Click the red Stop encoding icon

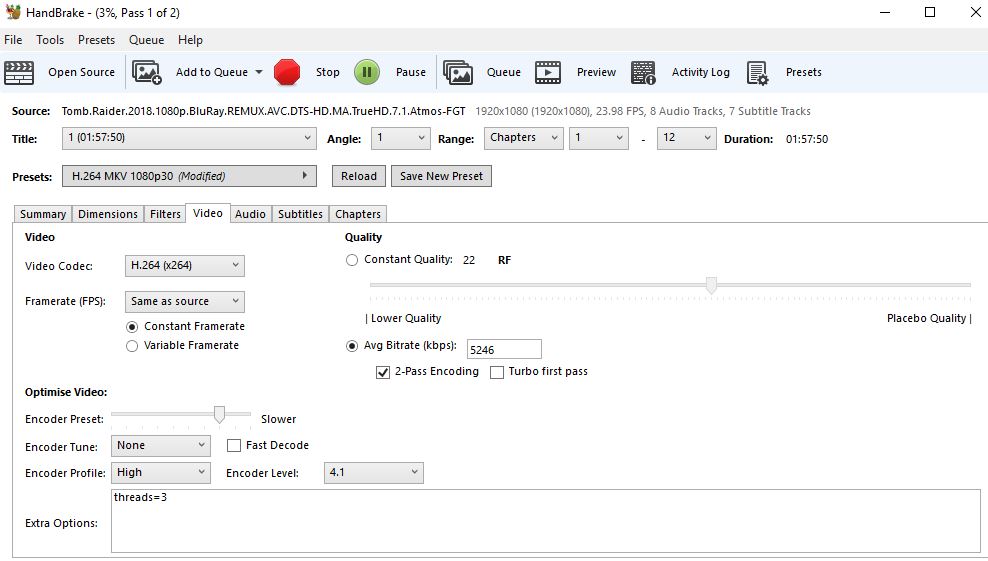[287, 72]
